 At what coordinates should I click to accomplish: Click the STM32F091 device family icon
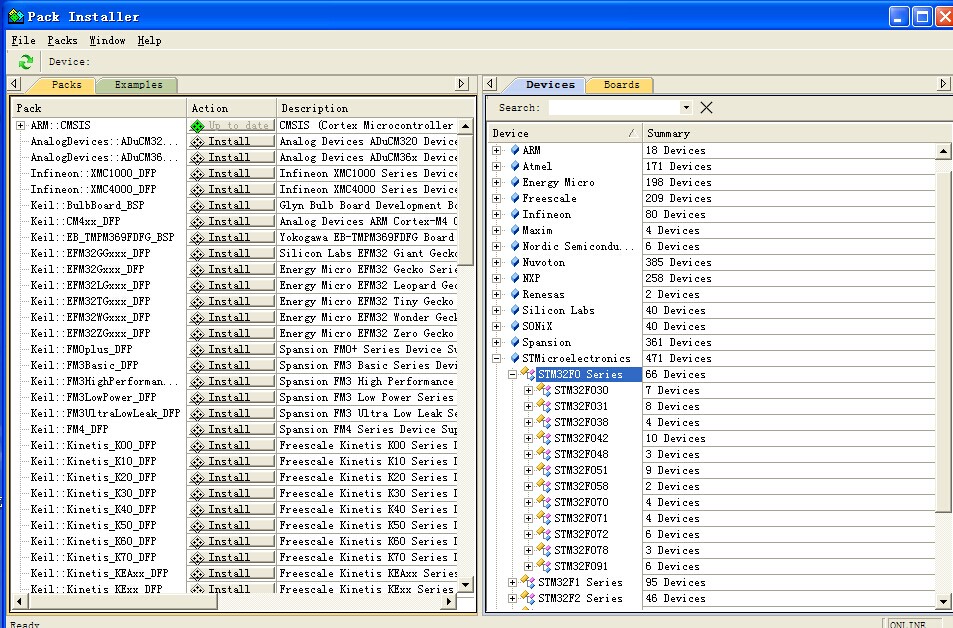pos(544,566)
